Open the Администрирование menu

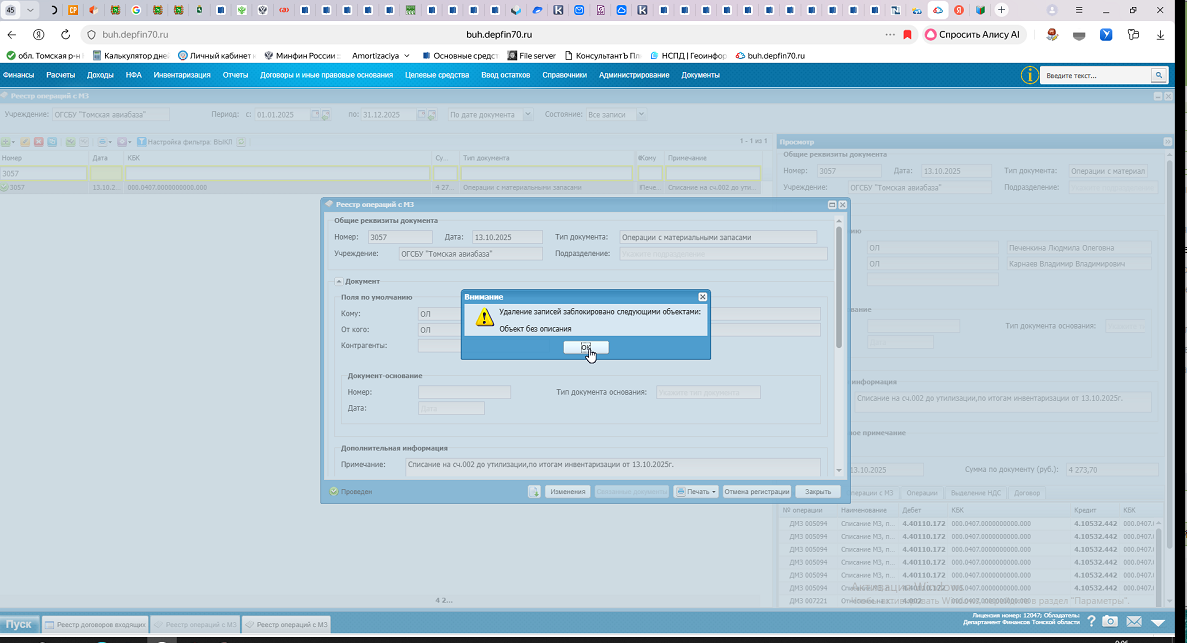634,75
